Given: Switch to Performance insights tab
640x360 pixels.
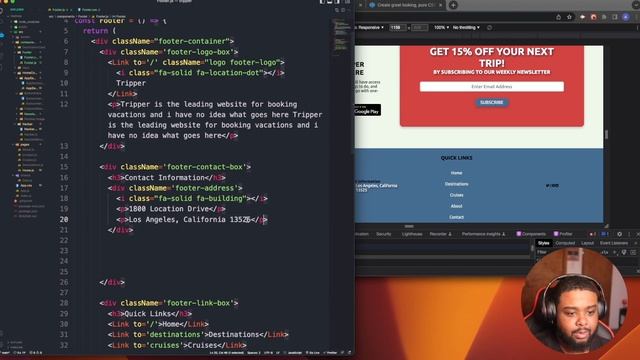Looking at the screenshot, I should pyautogui.click(x=483, y=234).
